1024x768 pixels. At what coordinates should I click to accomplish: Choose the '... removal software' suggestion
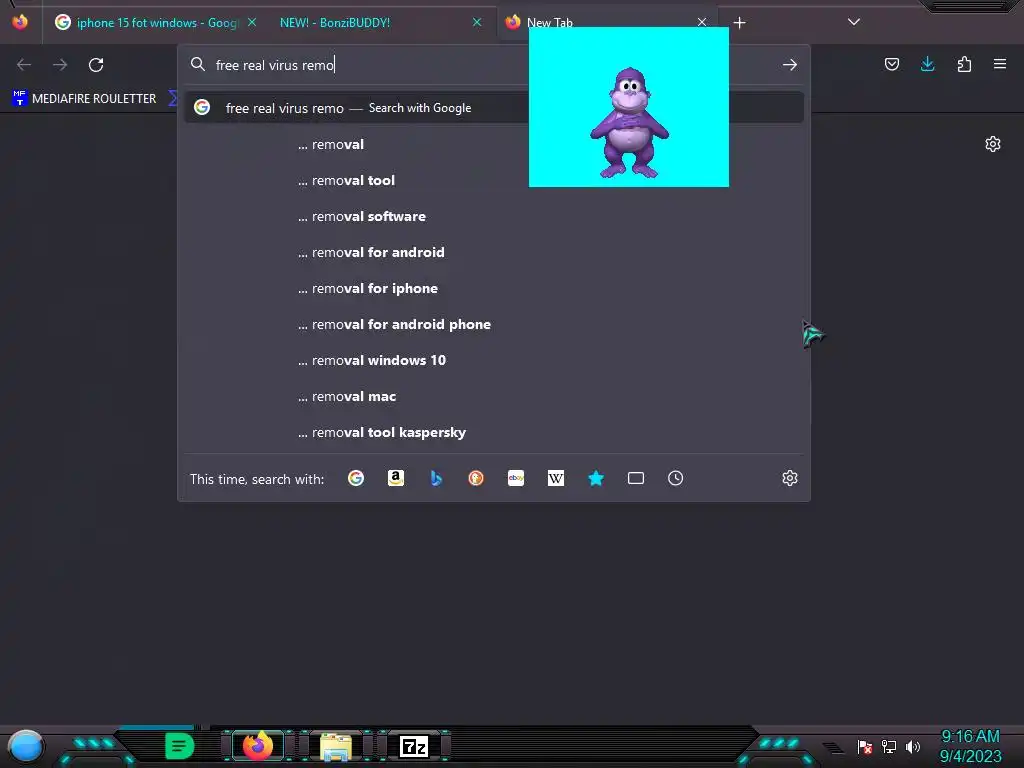click(x=494, y=216)
